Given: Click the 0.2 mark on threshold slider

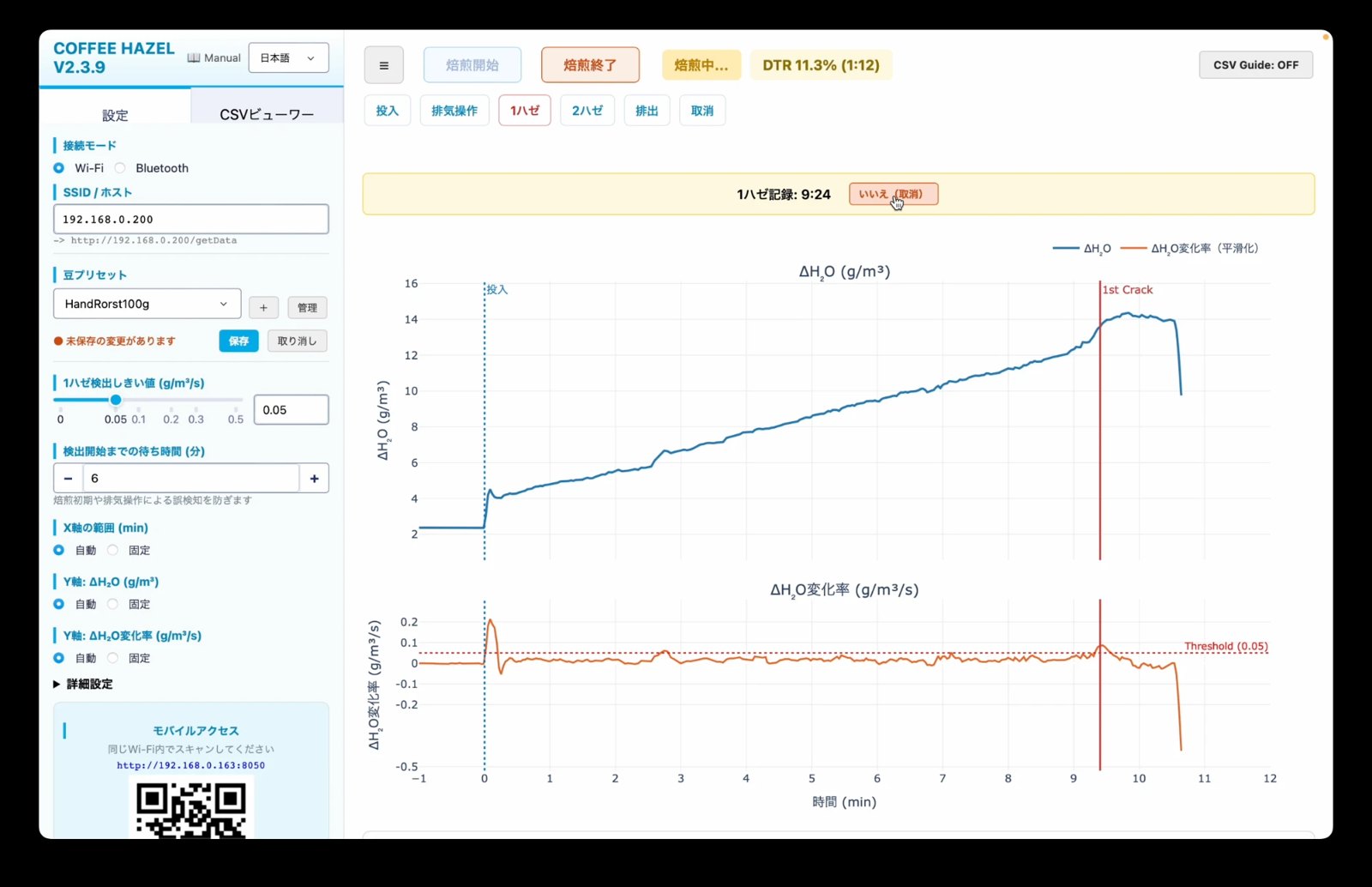Looking at the screenshot, I should tap(171, 419).
